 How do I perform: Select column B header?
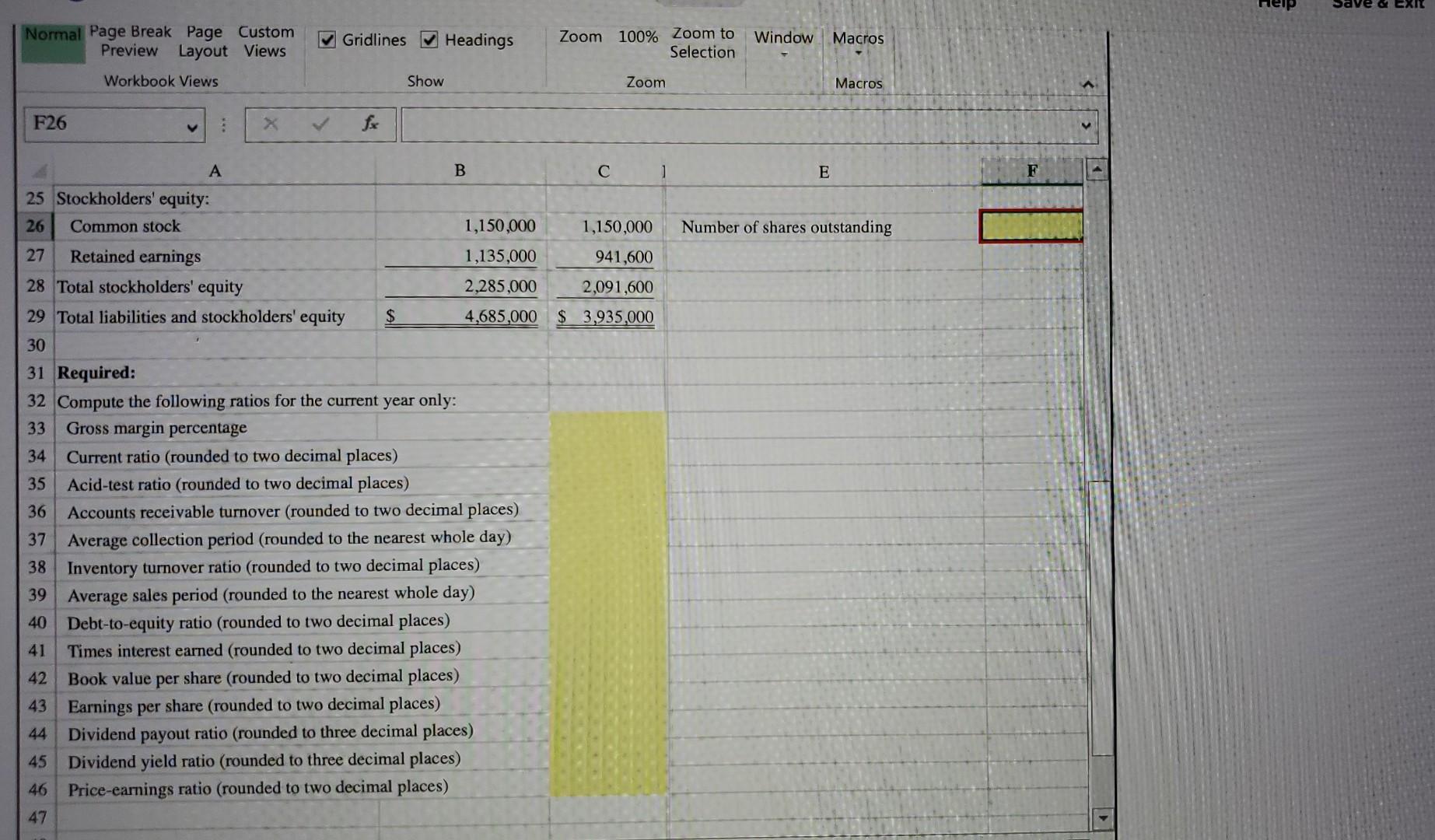click(x=460, y=170)
